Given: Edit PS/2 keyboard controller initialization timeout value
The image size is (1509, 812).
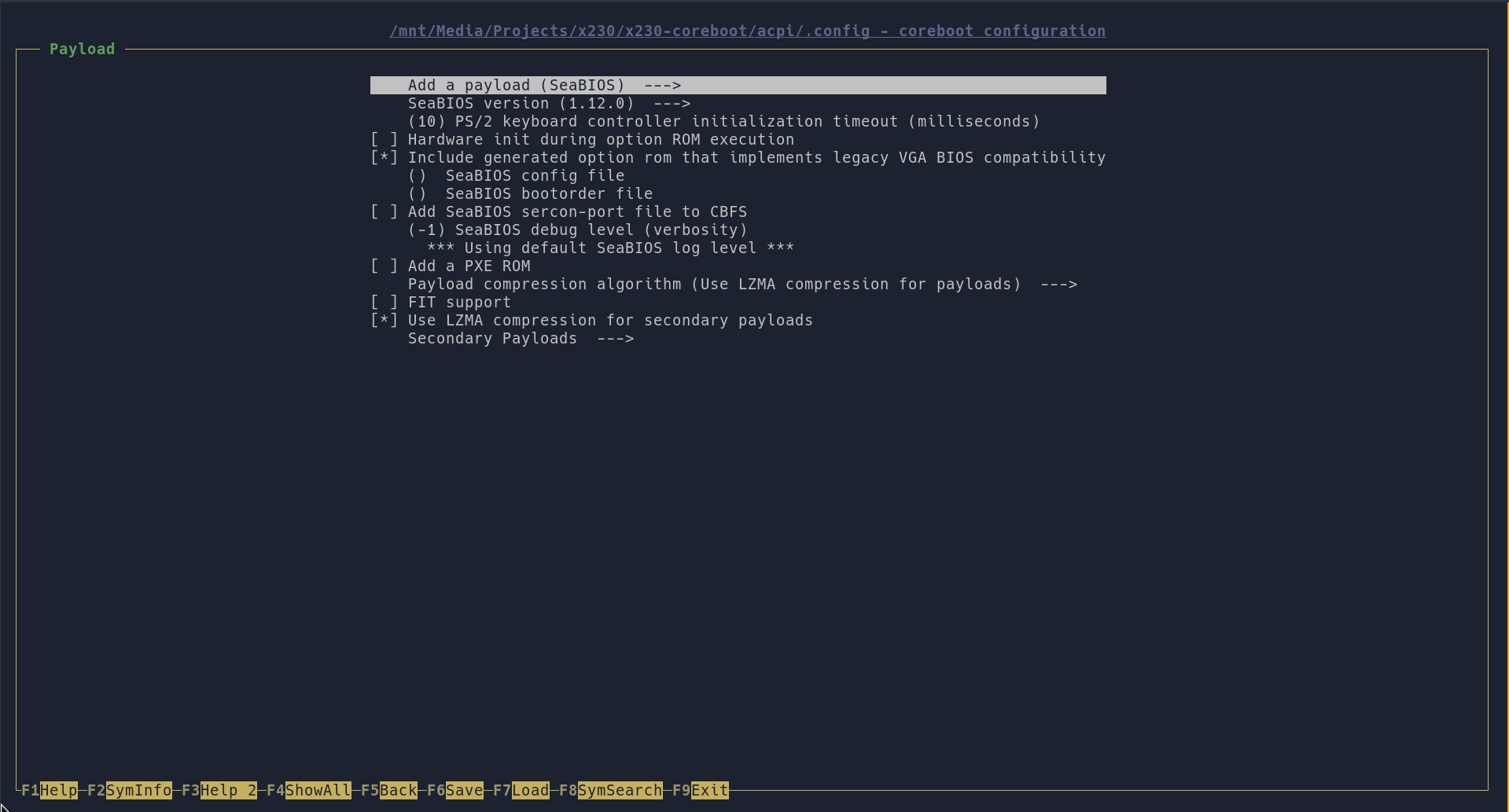Looking at the screenshot, I should point(723,122).
